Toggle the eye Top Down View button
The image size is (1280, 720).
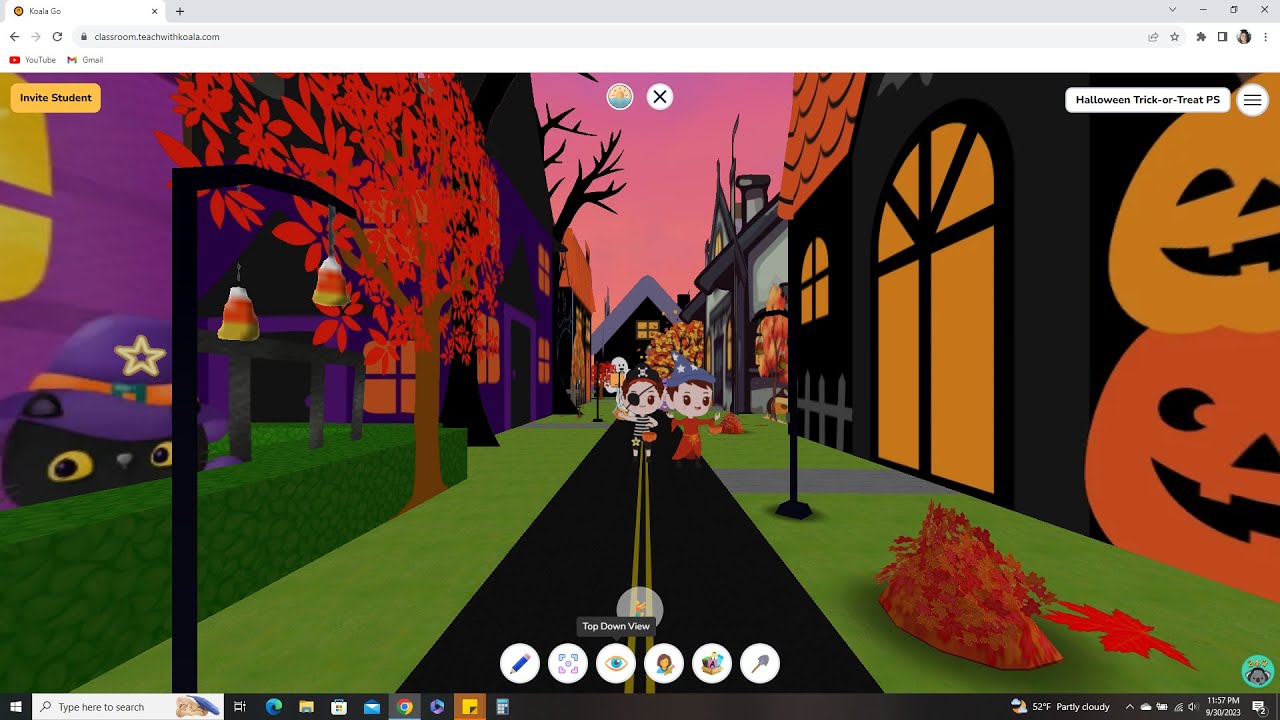point(616,663)
